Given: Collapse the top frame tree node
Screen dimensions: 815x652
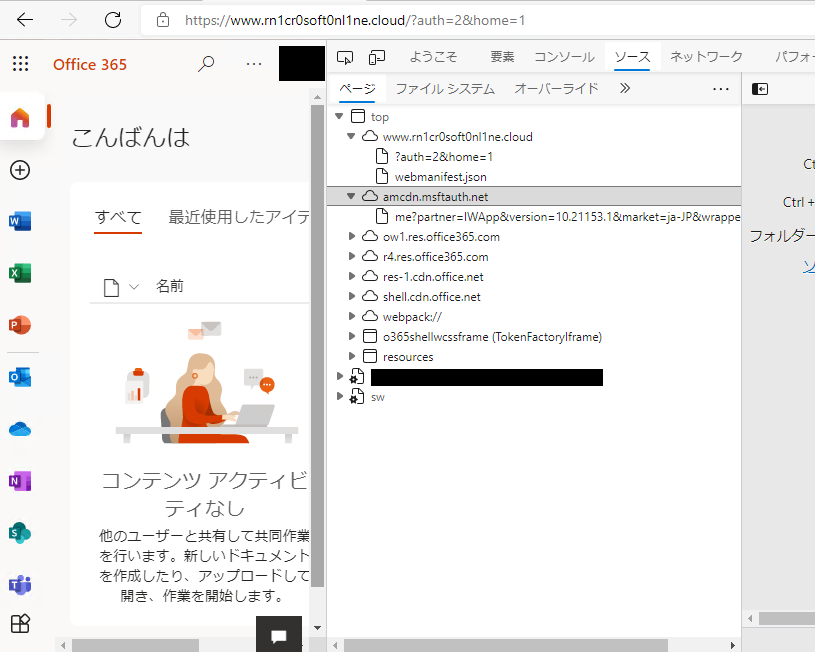Looking at the screenshot, I should tap(339, 116).
